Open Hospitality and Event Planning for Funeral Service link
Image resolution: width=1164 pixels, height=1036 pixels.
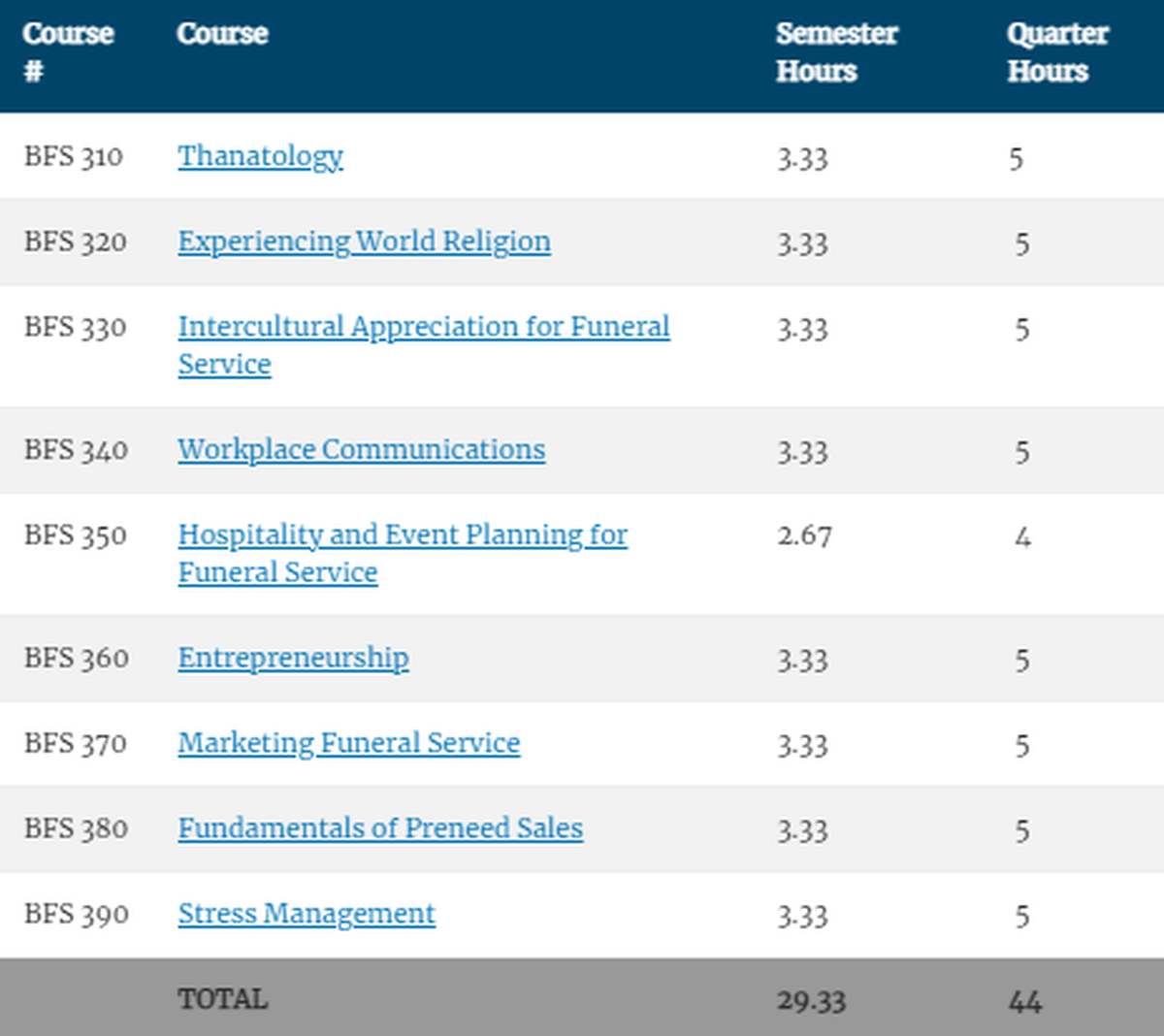[x=403, y=554]
